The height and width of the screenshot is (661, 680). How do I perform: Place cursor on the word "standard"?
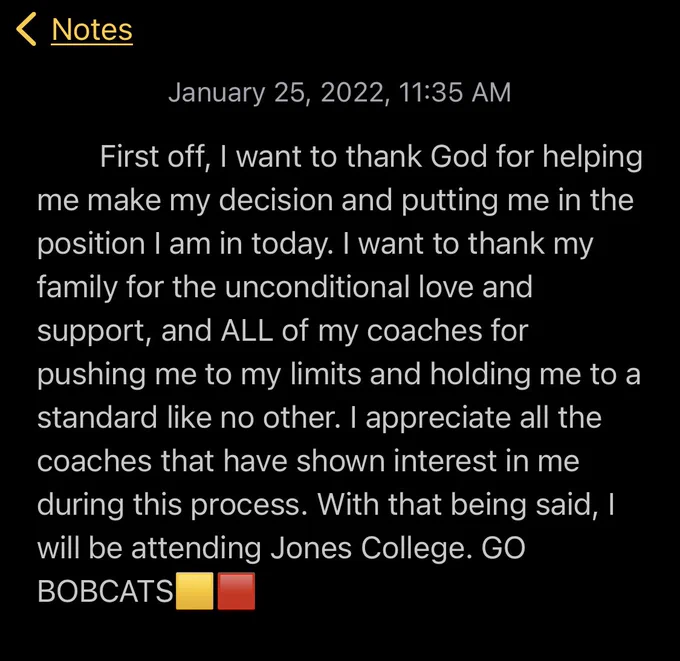pos(97,417)
